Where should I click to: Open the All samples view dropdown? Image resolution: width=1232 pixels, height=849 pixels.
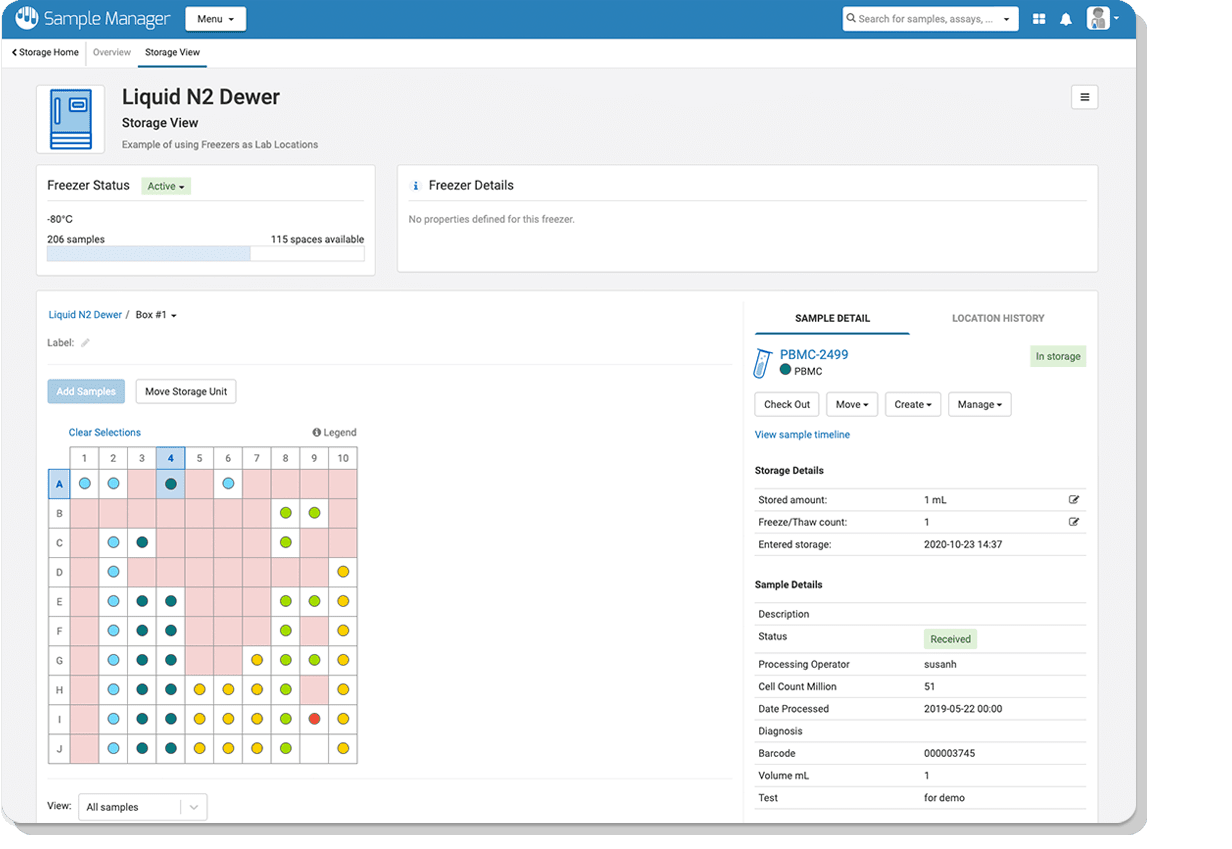tap(144, 807)
